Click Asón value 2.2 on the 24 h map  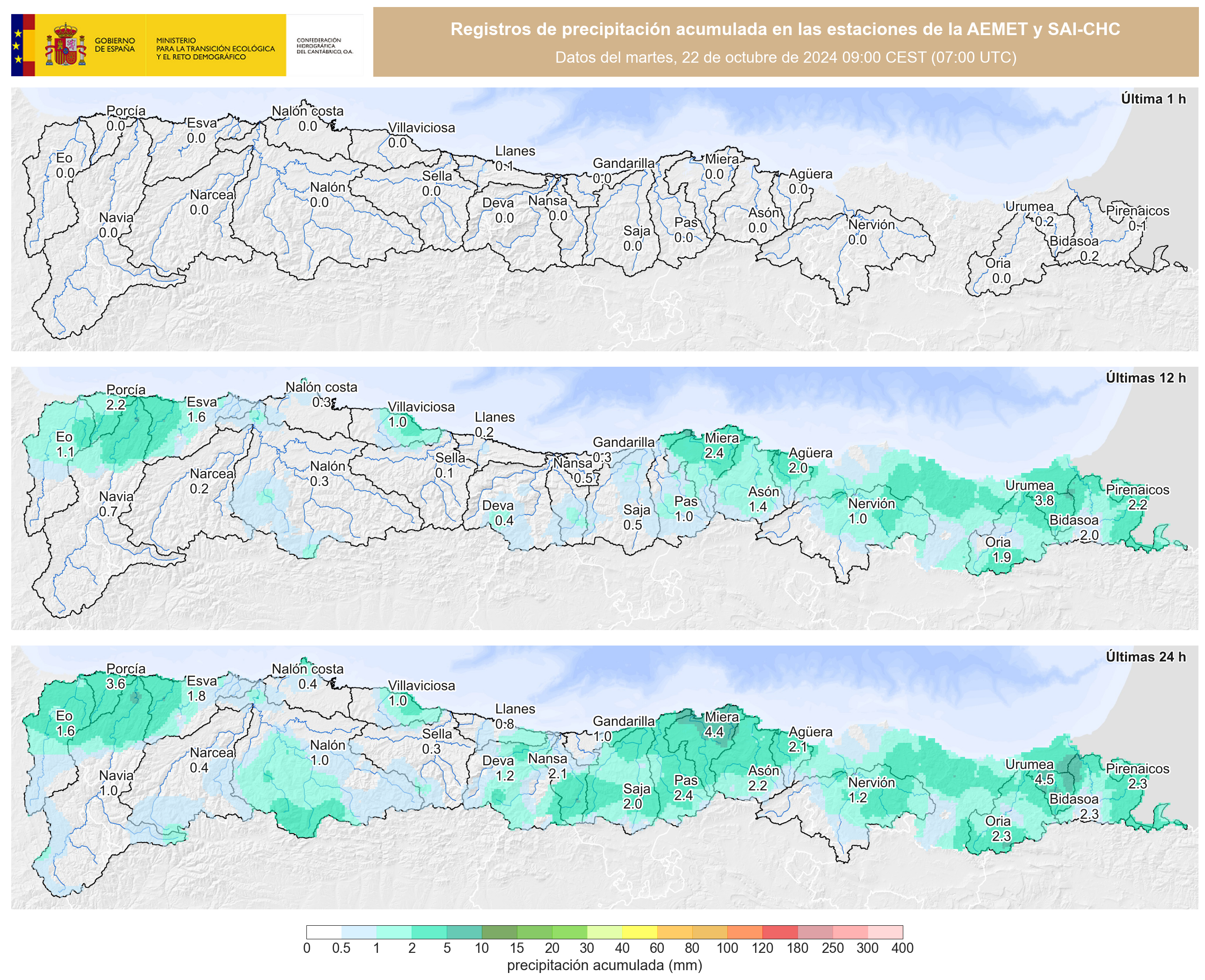point(757,786)
